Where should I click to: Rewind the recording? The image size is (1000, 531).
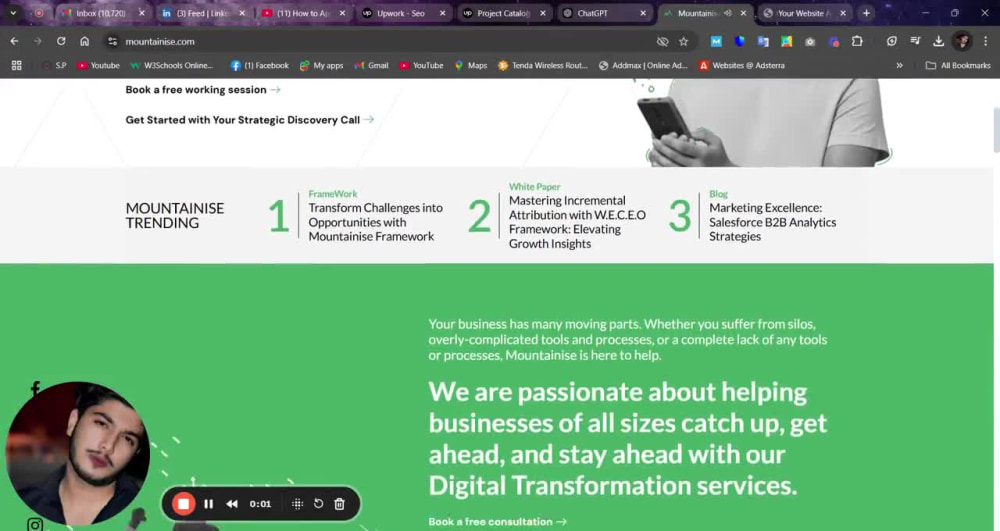click(x=232, y=504)
